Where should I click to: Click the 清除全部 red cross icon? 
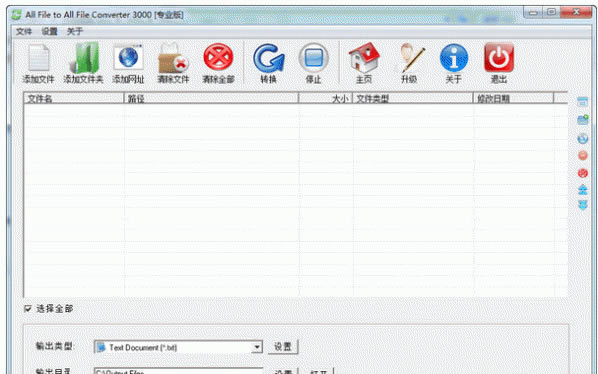pos(218,57)
